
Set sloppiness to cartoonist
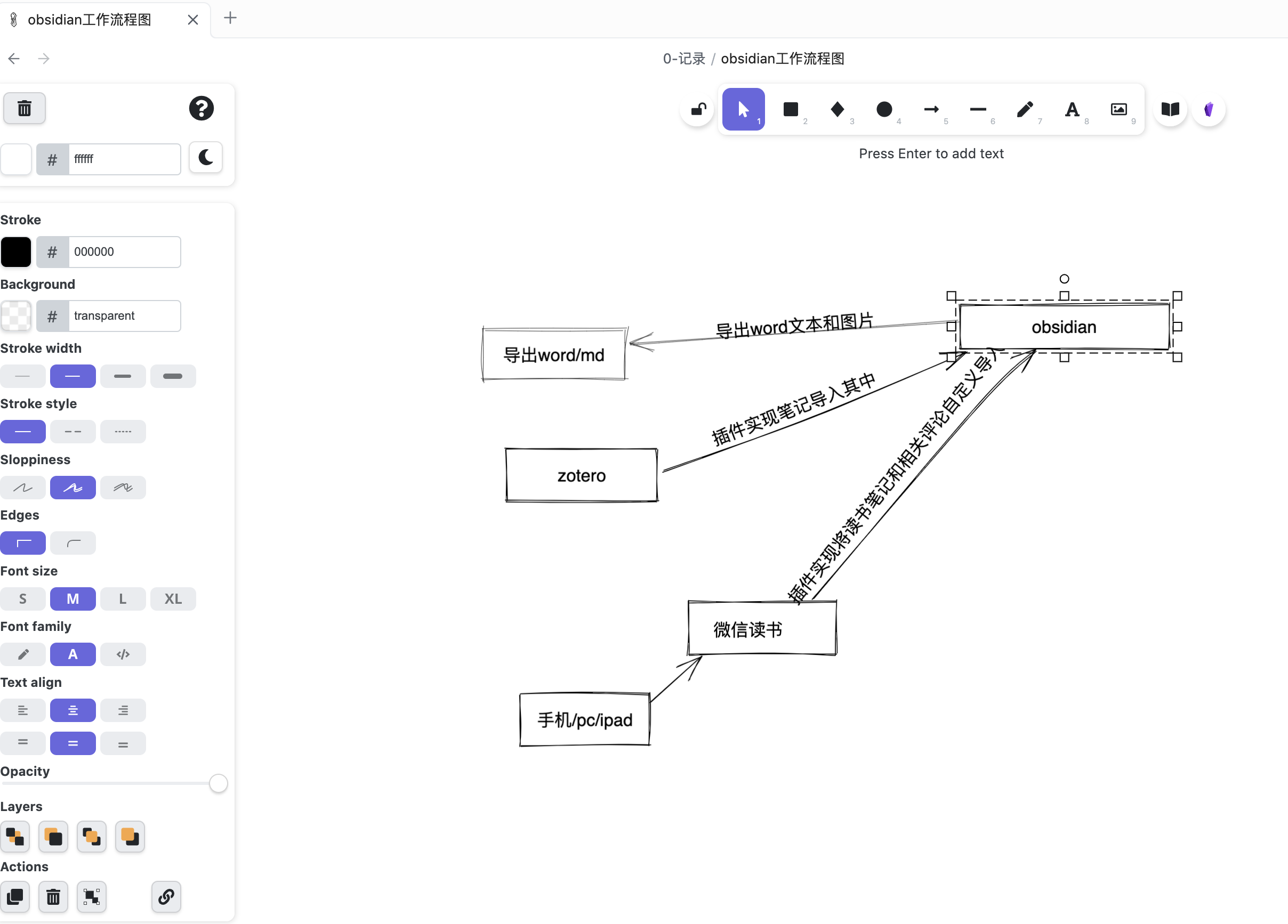pos(123,487)
